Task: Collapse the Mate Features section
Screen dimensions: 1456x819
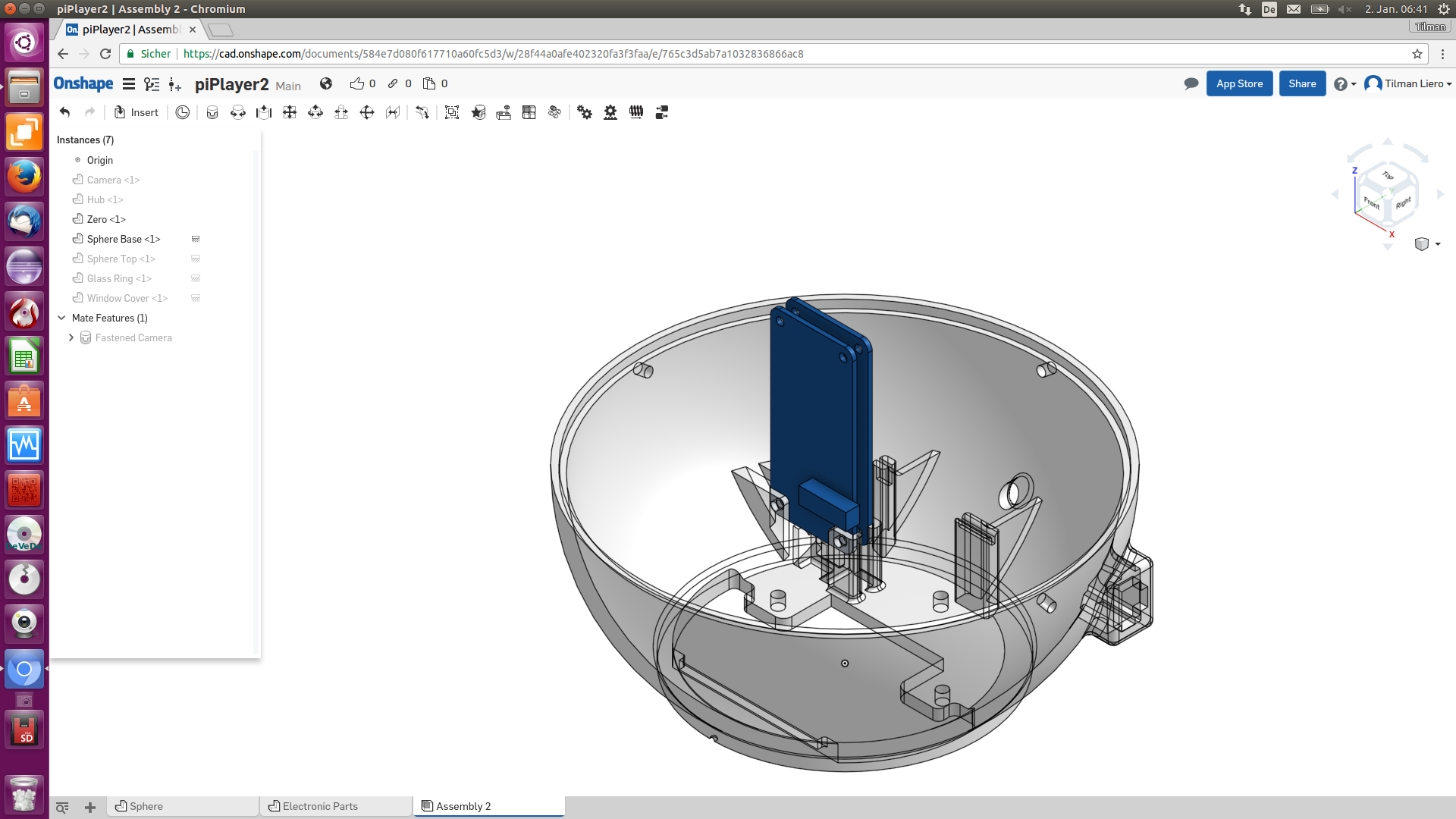Action: (x=61, y=318)
